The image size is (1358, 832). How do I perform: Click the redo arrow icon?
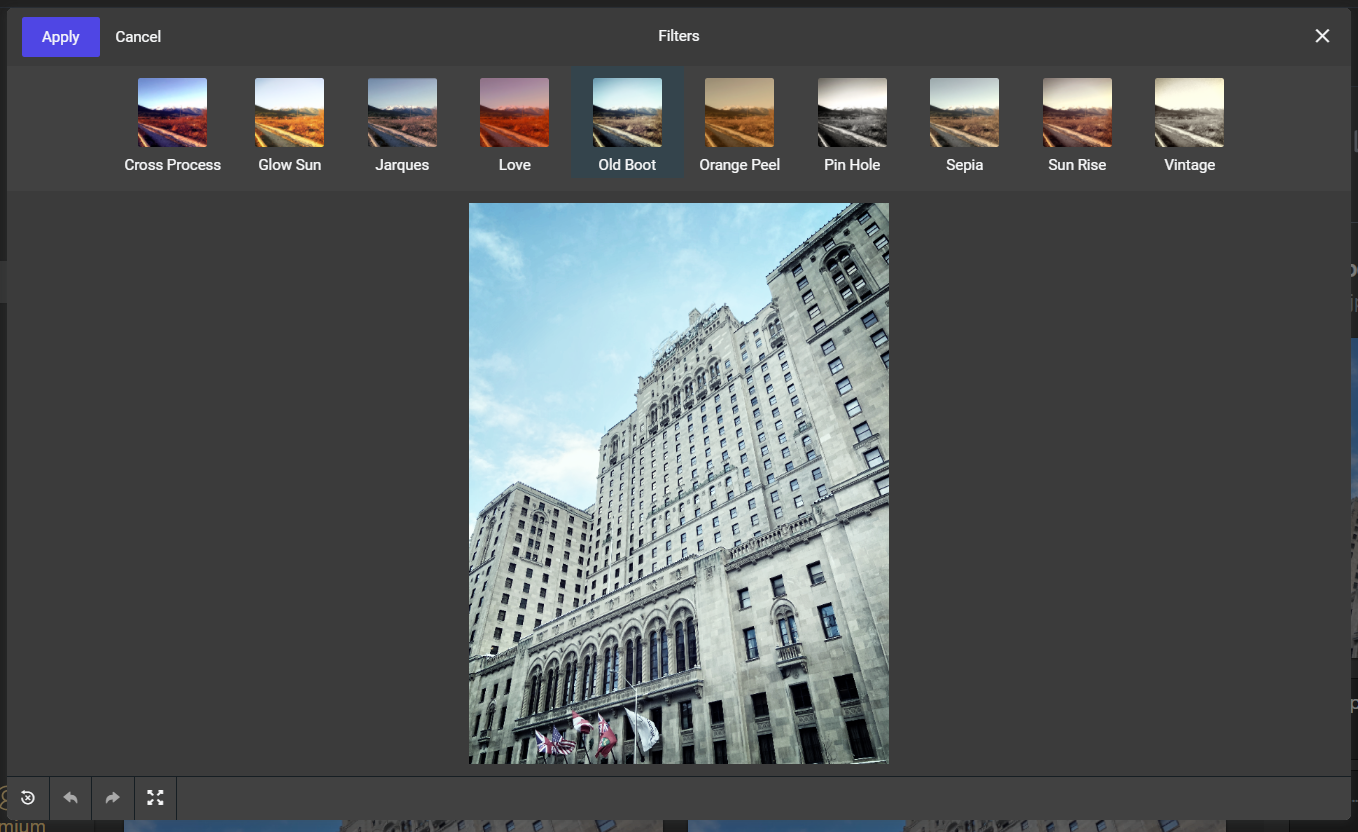click(113, 798)
